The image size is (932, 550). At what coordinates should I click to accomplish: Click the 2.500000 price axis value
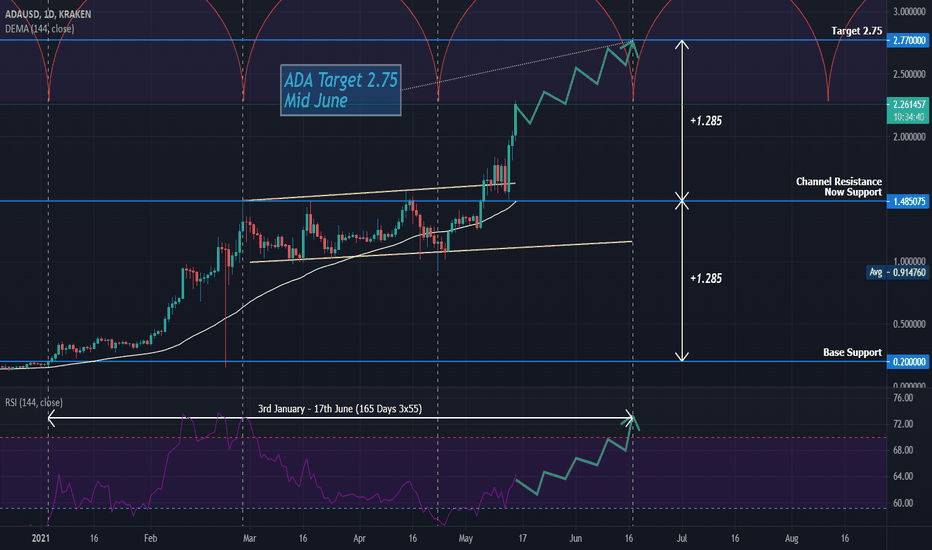point(909,74)
